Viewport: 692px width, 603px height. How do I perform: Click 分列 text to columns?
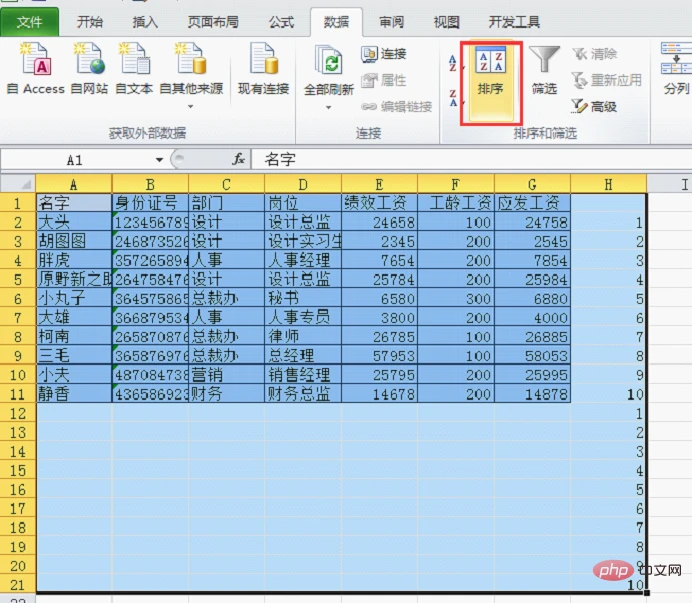click(676, 68)
